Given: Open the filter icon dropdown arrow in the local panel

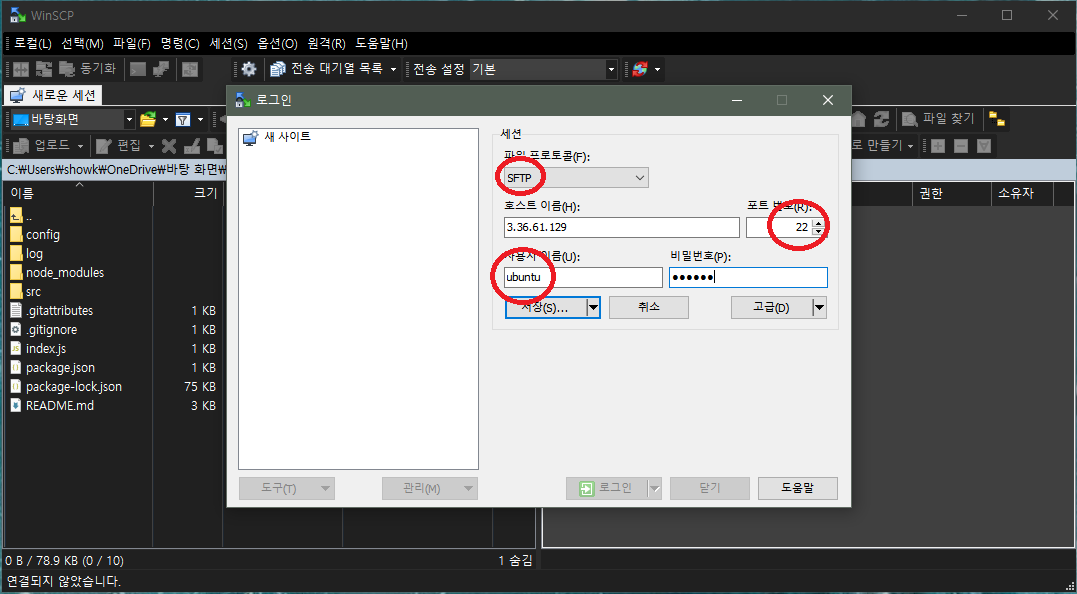Looking at the screenshot, I should click(x=200, y=119).
